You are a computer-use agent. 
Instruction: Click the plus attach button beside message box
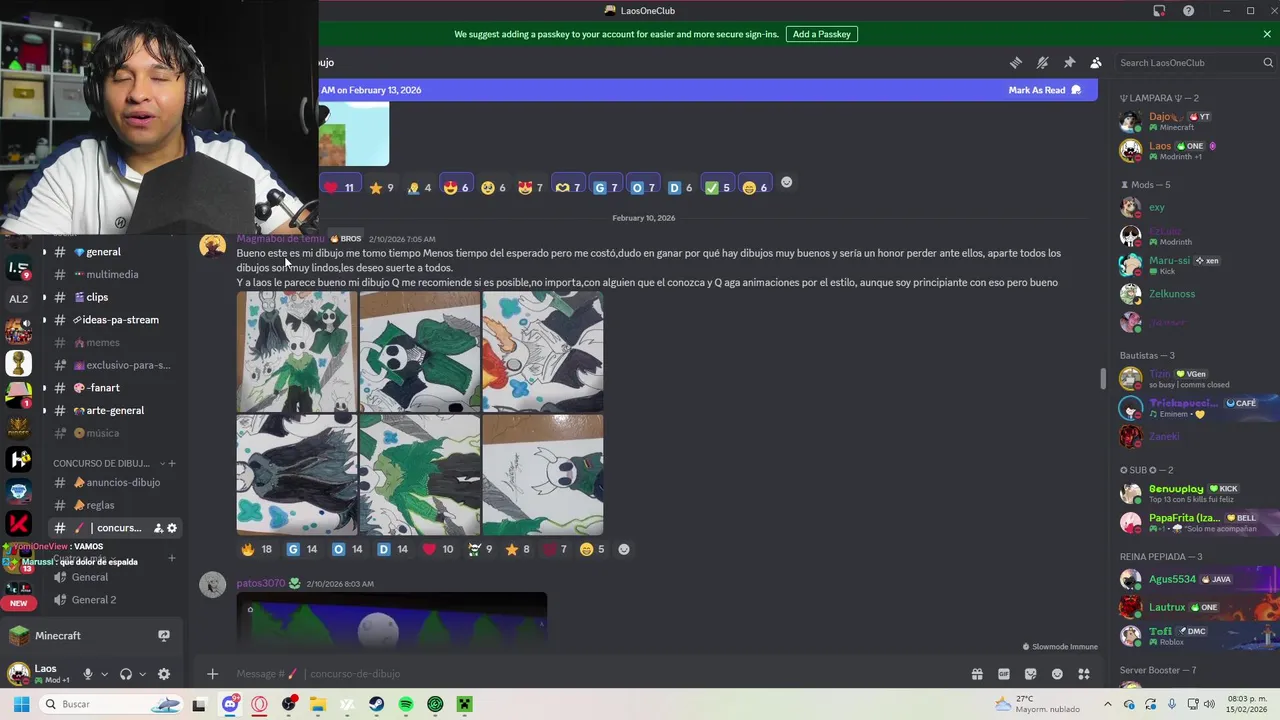tap(212, 674)
